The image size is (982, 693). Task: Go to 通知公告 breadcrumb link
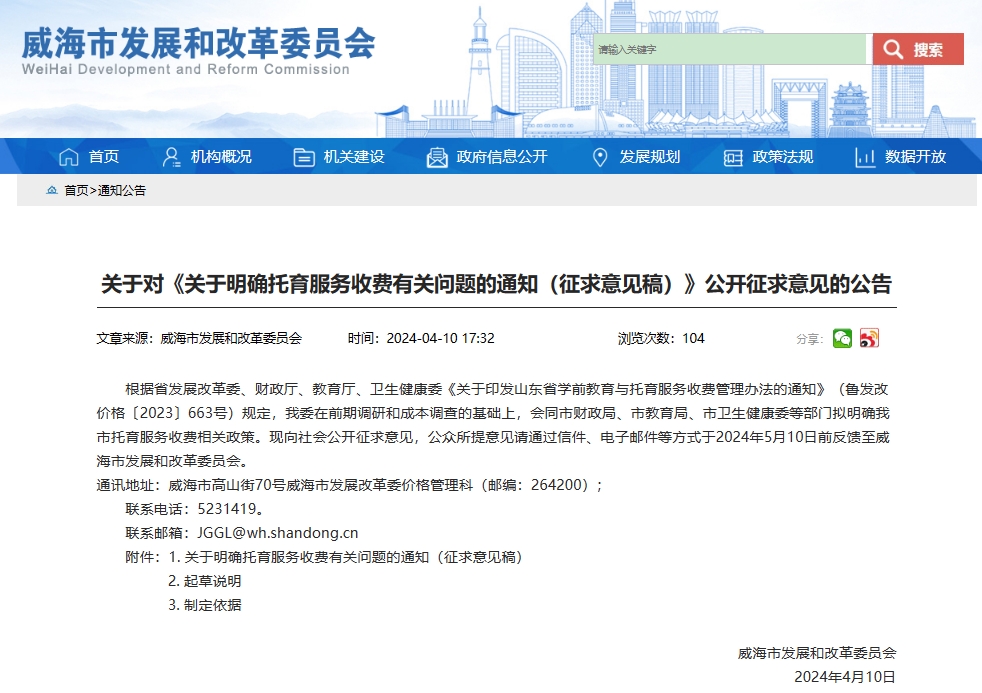(122, 190)
